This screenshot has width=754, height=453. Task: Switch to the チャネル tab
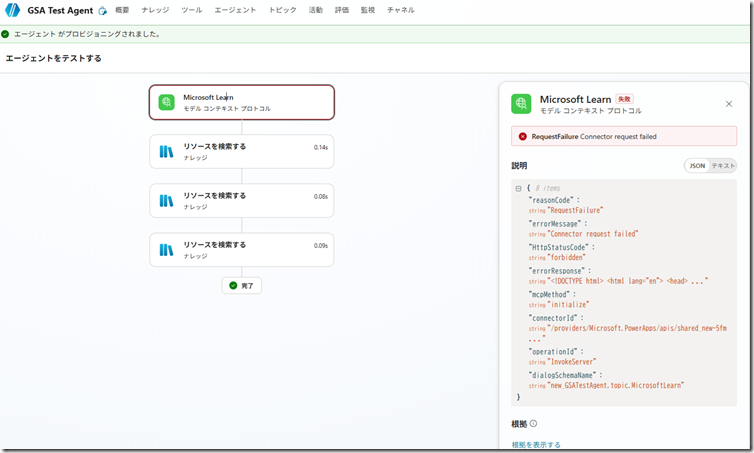click(401, 10)
